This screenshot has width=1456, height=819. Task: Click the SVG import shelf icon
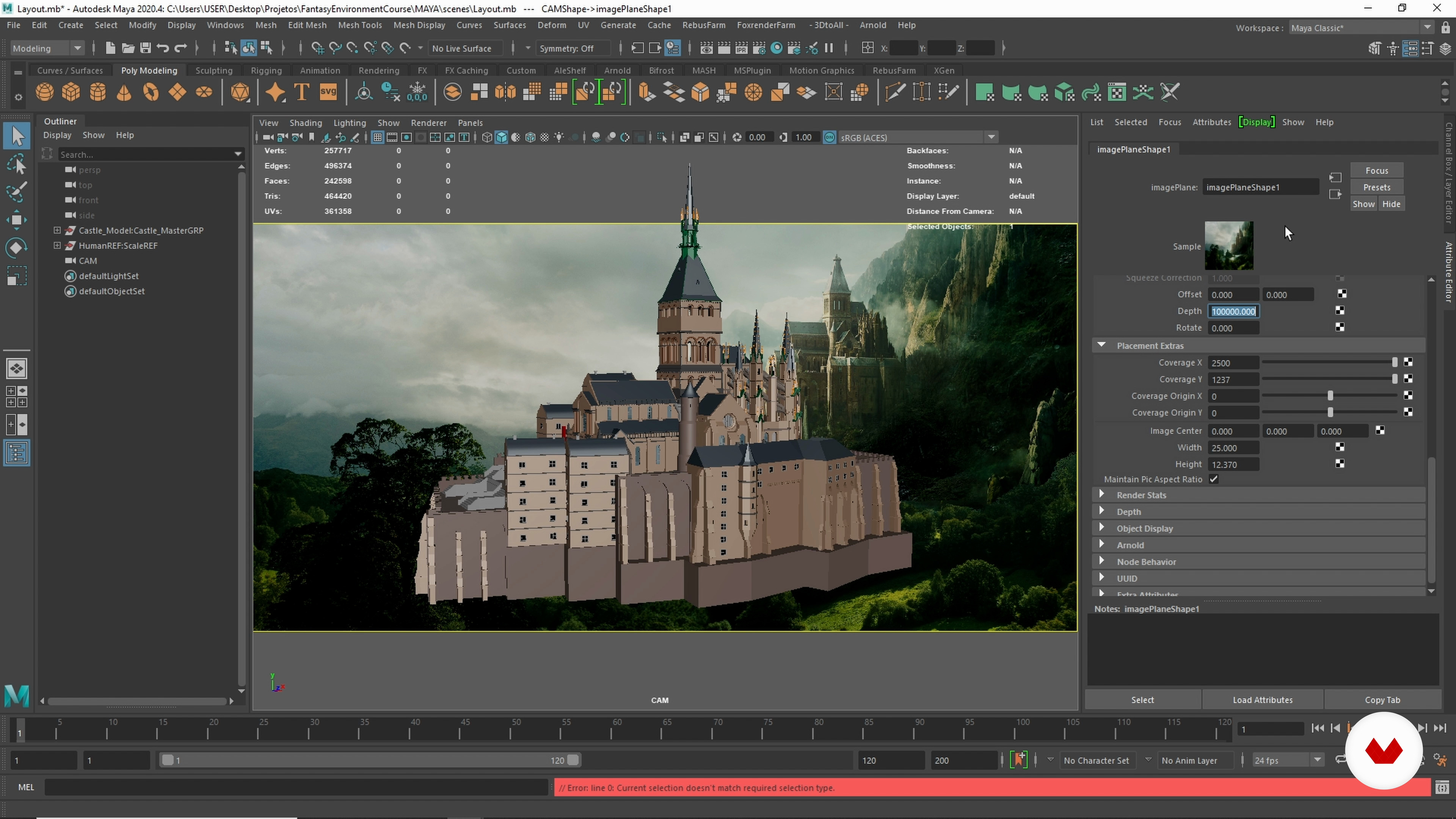tap(328, 92)
